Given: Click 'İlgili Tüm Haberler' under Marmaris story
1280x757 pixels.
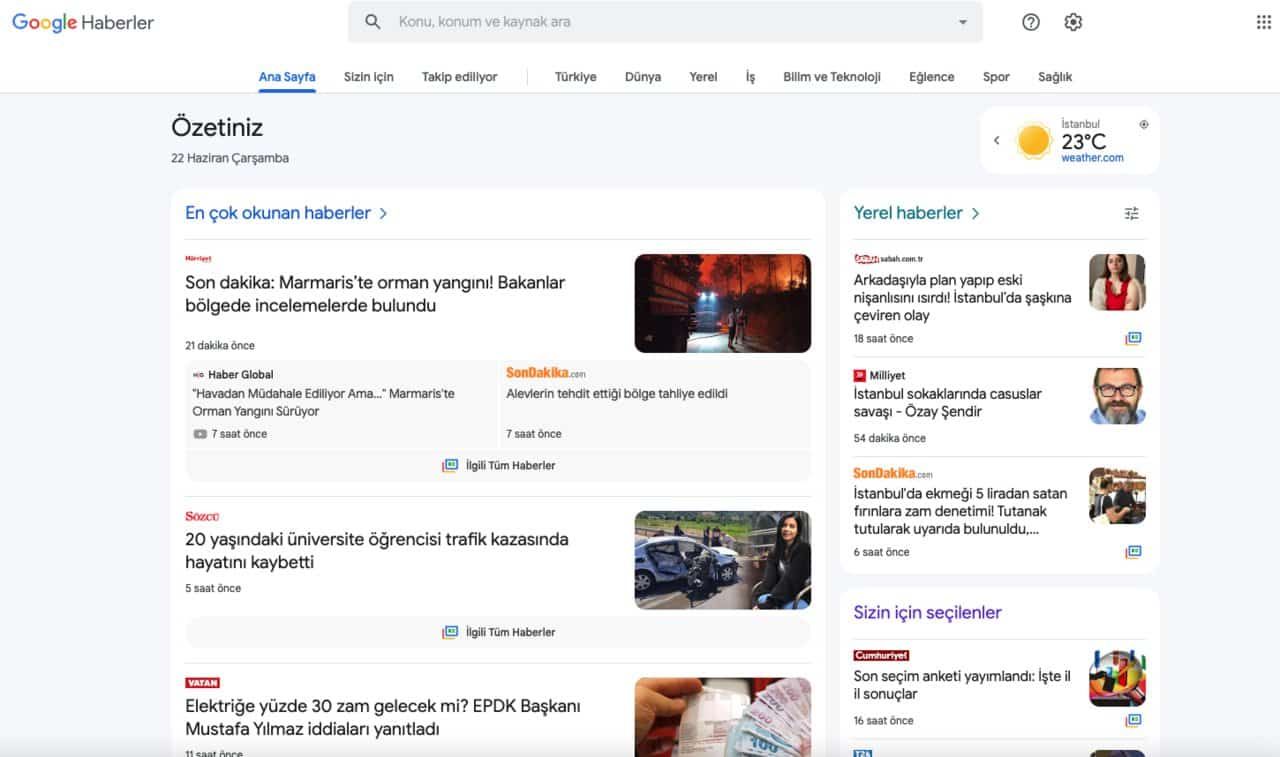Looking at the screenshot, I should (x=499, y=465).
